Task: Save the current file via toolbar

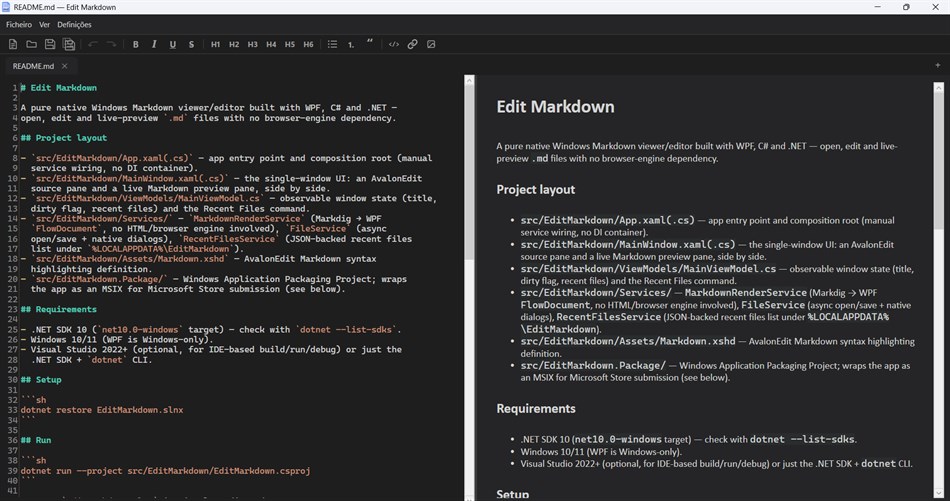Action: [x=50, y=44]
